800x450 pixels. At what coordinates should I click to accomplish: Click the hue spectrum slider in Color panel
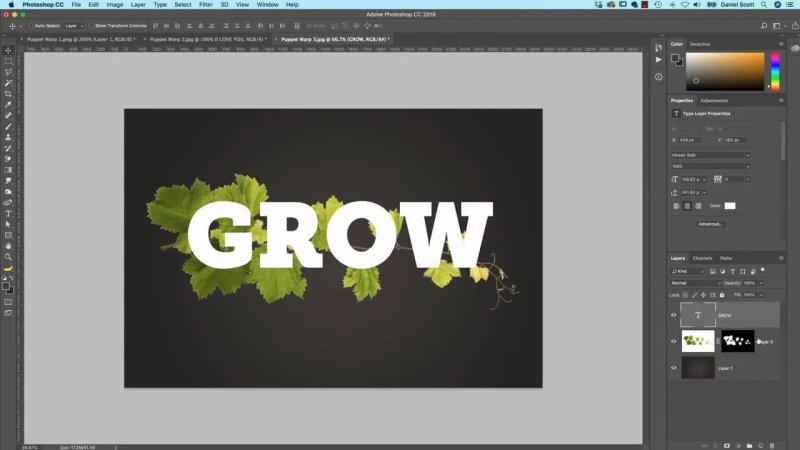[776, 71]
